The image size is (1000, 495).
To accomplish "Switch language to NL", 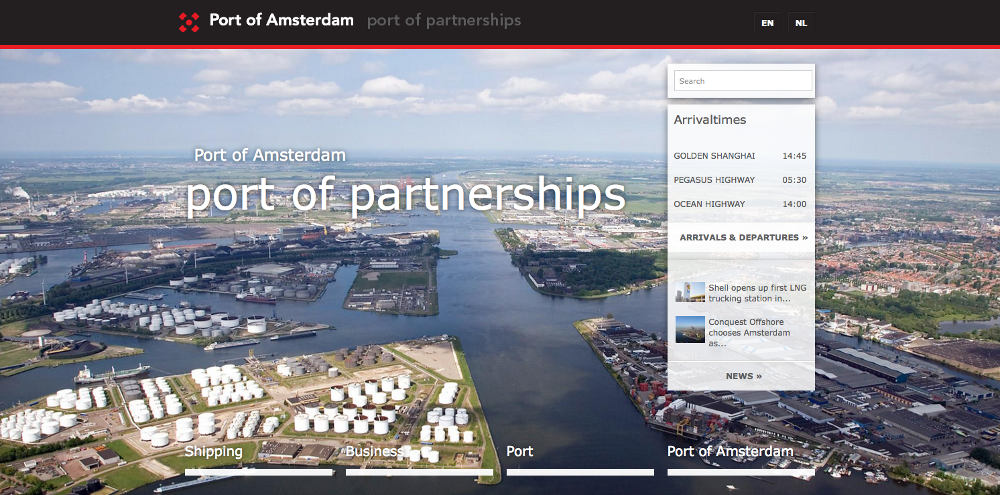I will (x=801, y=23).
